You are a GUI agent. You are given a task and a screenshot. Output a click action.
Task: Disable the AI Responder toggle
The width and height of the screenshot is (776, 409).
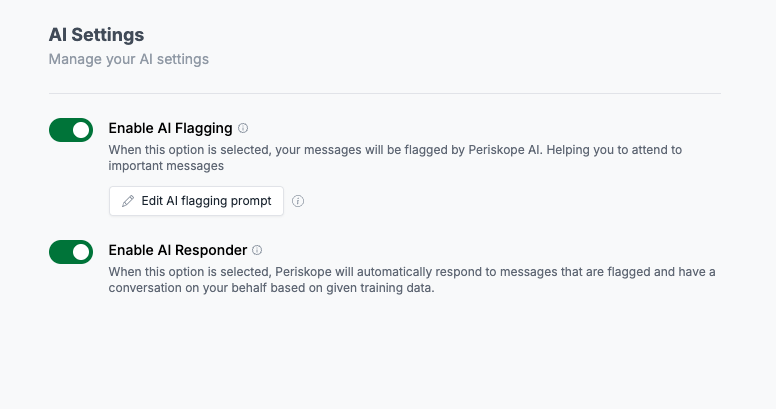[x=71, y=252]
